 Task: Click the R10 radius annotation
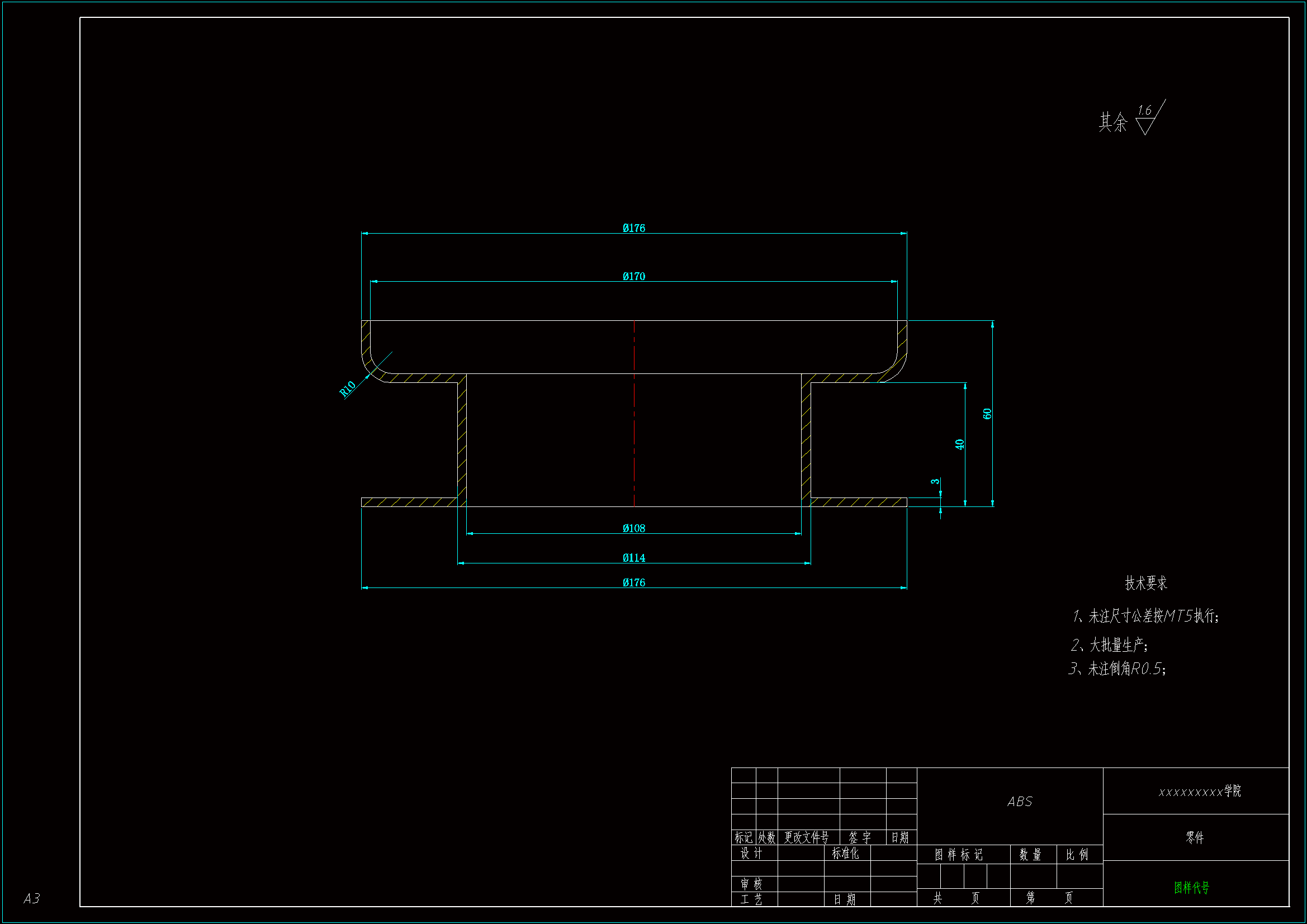pyautogui.click(x=347, y=389)
